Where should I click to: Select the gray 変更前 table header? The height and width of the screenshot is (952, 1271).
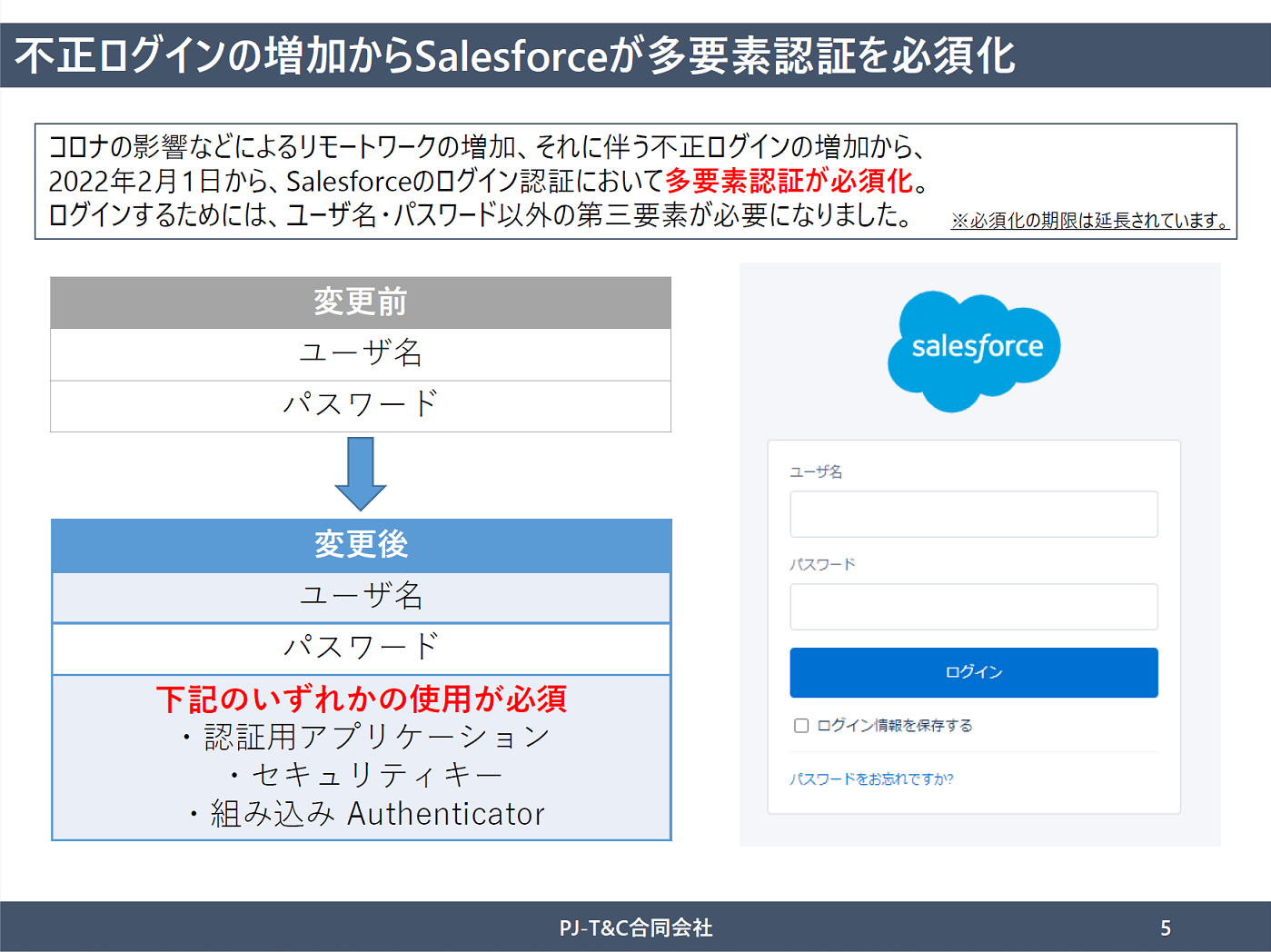coord(361,302)
